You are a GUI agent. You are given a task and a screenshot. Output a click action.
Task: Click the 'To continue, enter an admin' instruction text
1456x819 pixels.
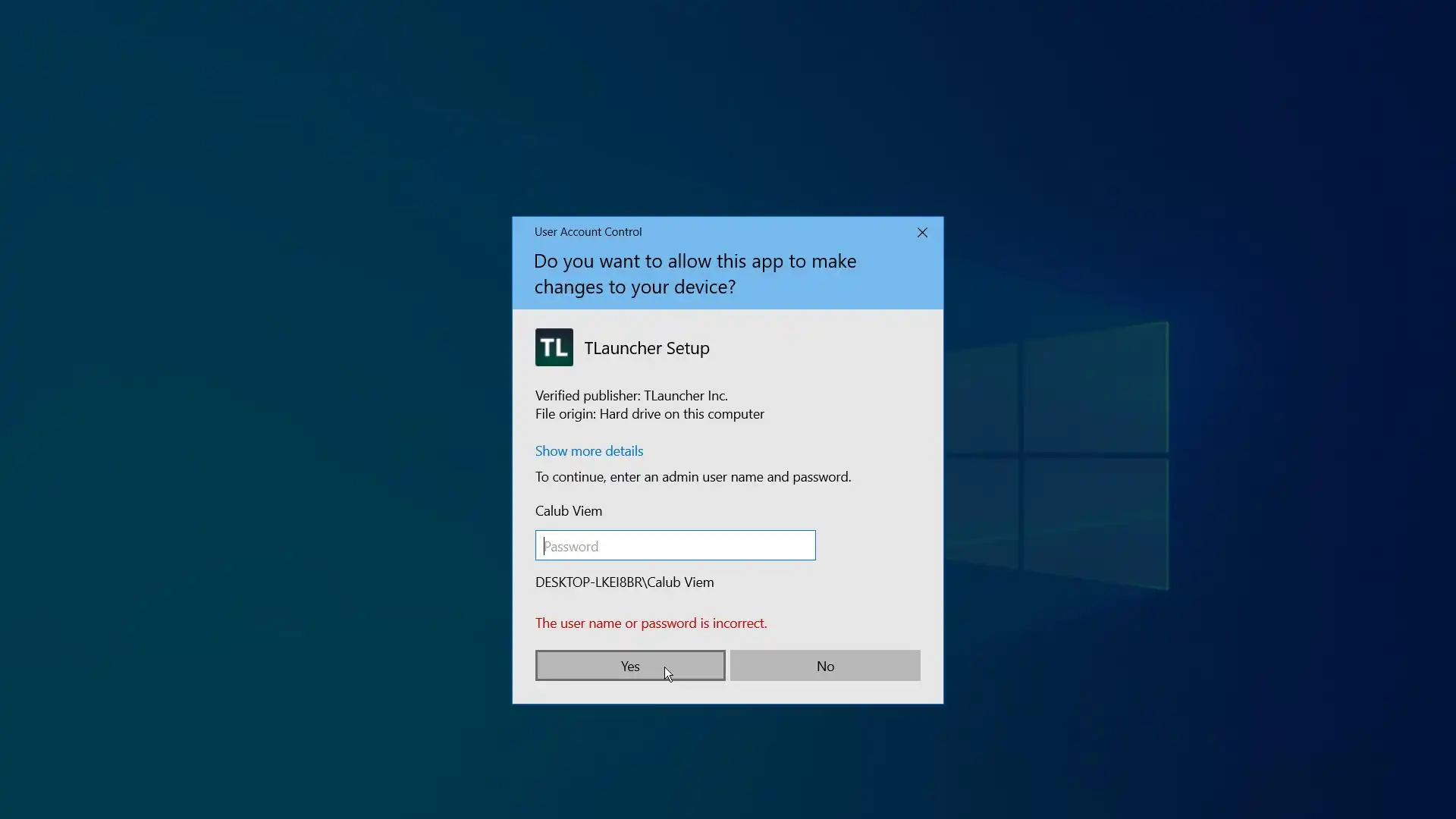[692, 477]
